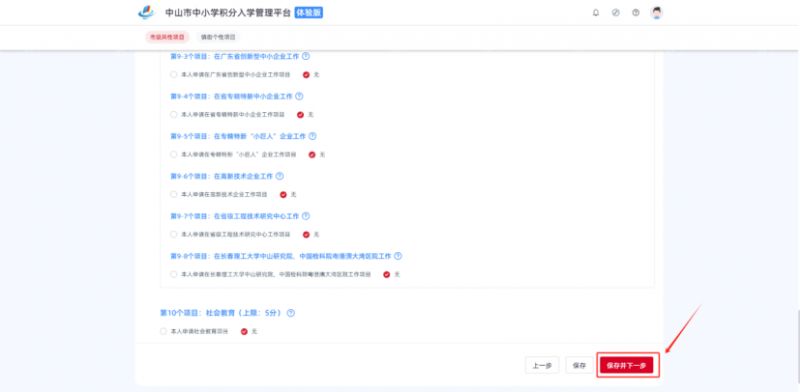The width and height of the screenshot is (800, 392).
Task: Select 无 for 第9-8个项目
Action: point(387,274)
